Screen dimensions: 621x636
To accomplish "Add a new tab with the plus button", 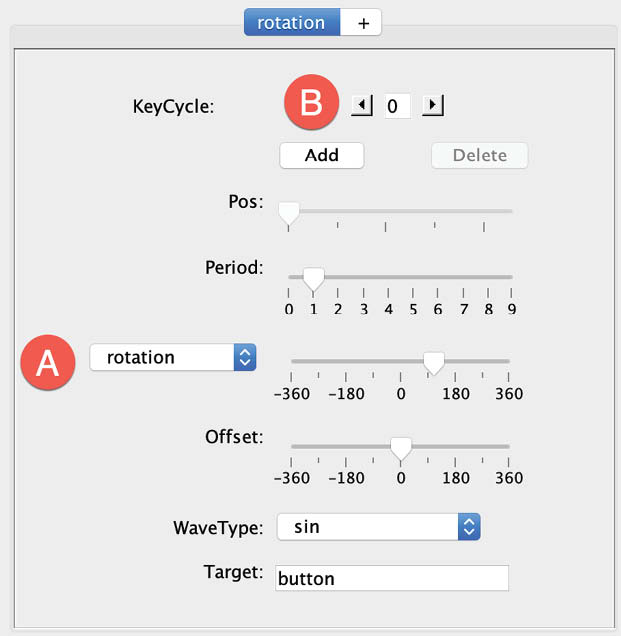I will pyautogui.click(x=361, y=23).
